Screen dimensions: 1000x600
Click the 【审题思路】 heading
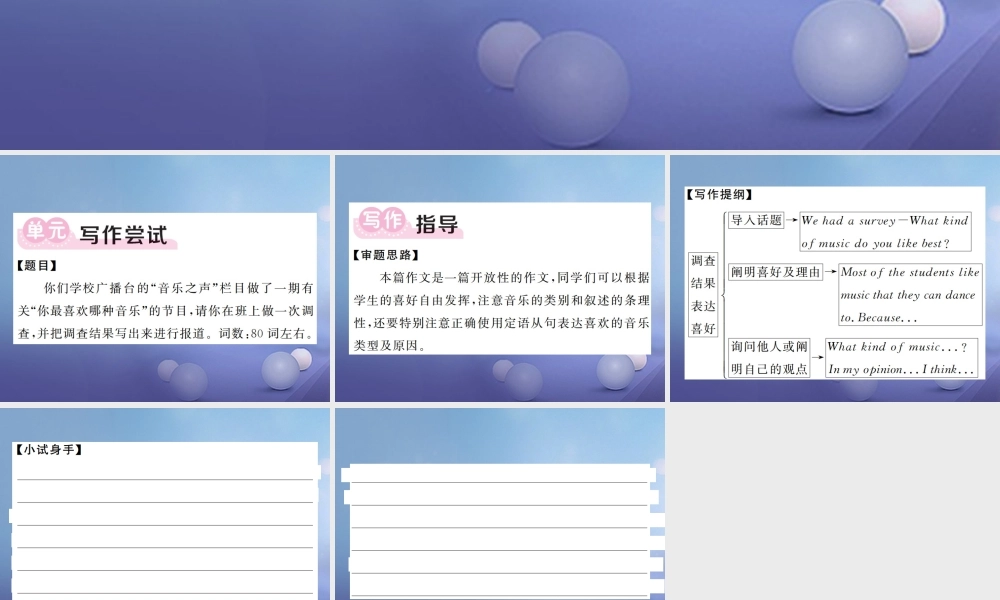(x=386, y=255)
